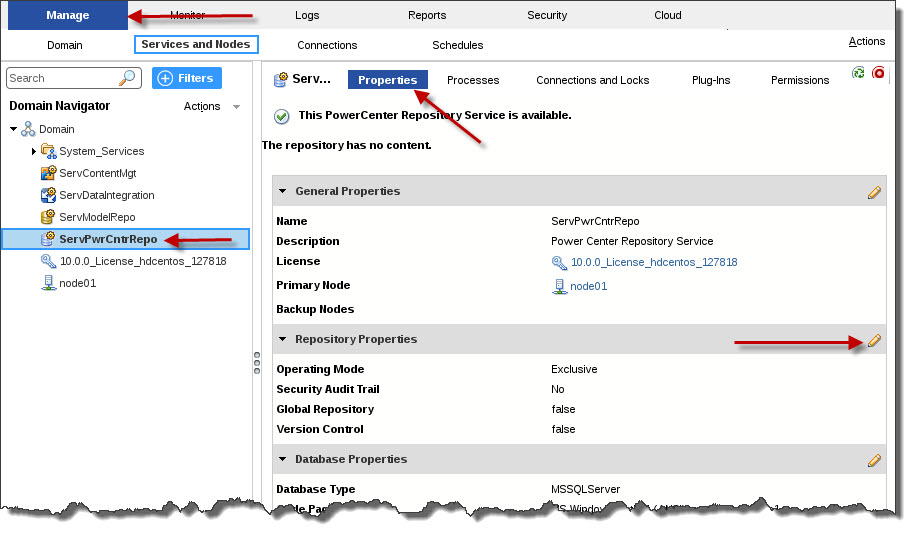912x541 pixels.
Task: Select the Domain sub-tab
Action: pyautogui.click(x=65, y=45)
